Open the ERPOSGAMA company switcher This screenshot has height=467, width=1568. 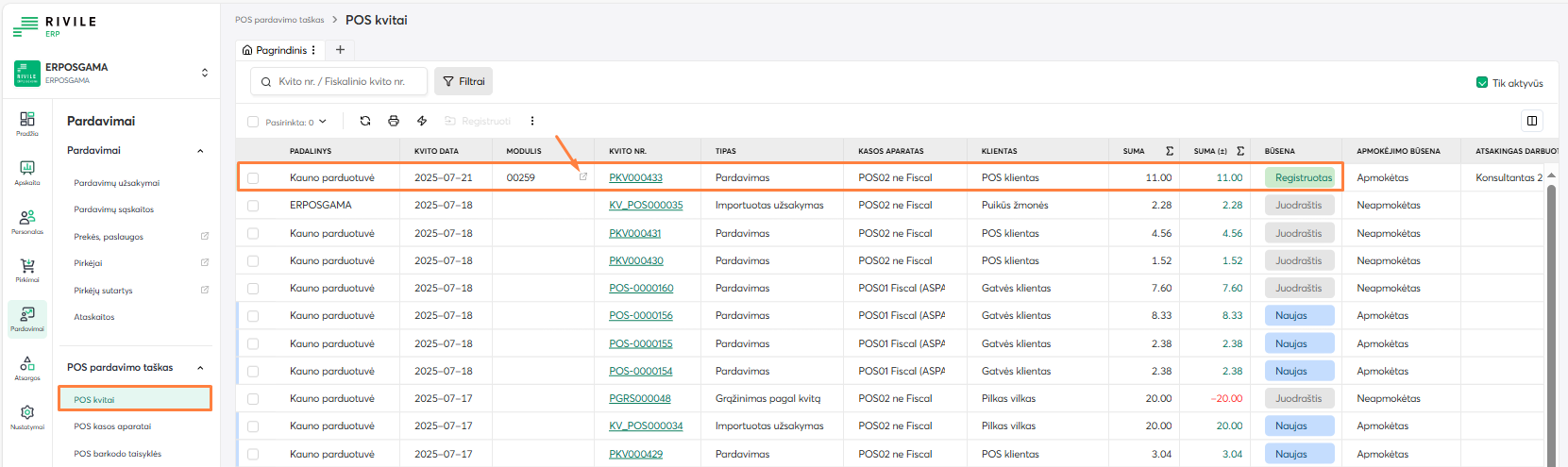(x=205, y=73)
